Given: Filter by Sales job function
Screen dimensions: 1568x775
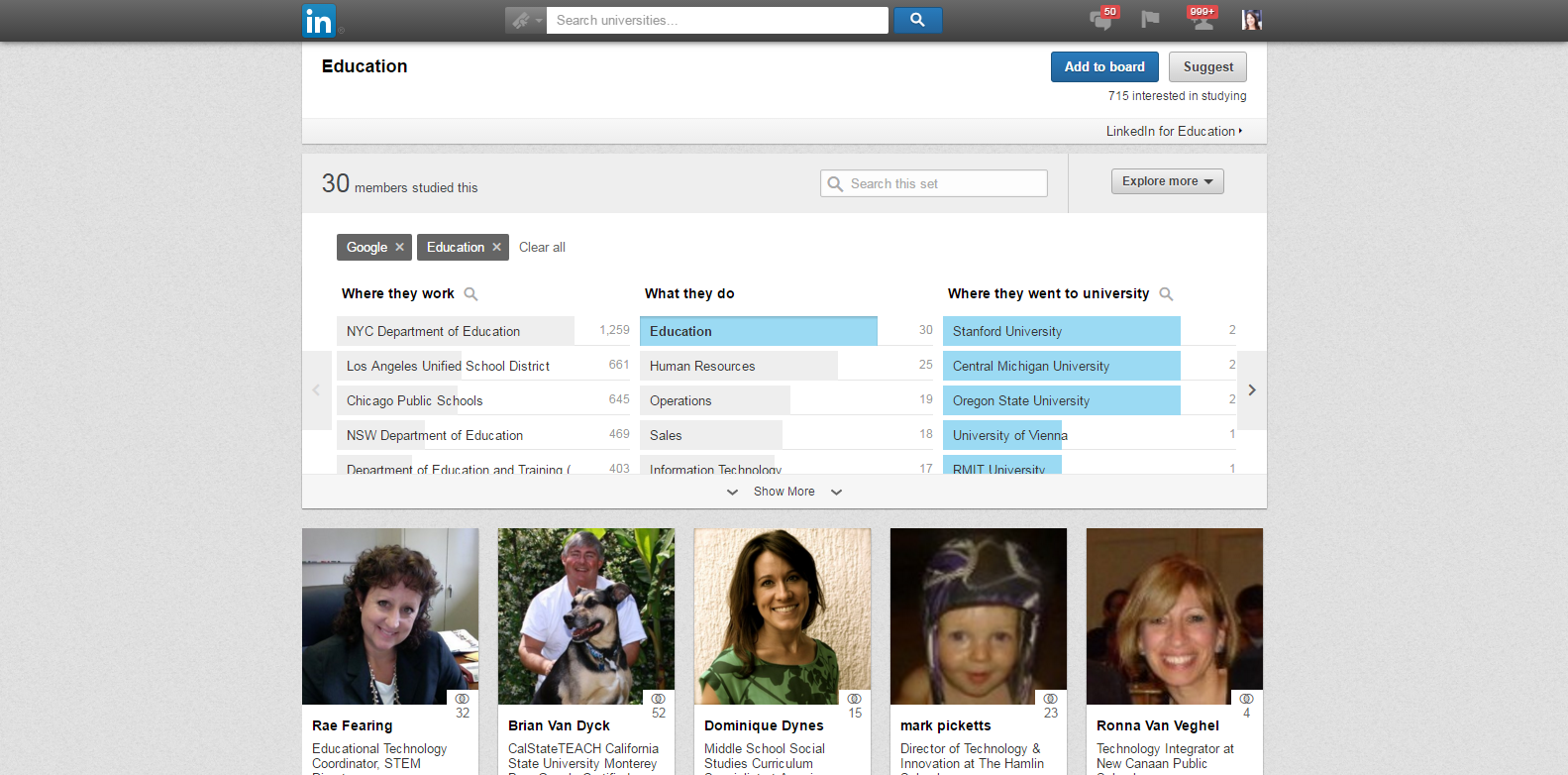Looking at the screenshot, I should click(786, 435).
